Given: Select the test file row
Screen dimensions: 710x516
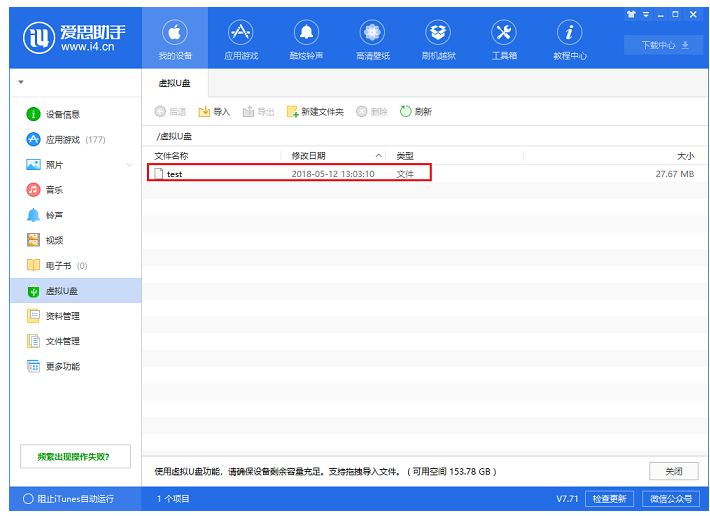Looking at the screenshot, I should coord(425,174).
